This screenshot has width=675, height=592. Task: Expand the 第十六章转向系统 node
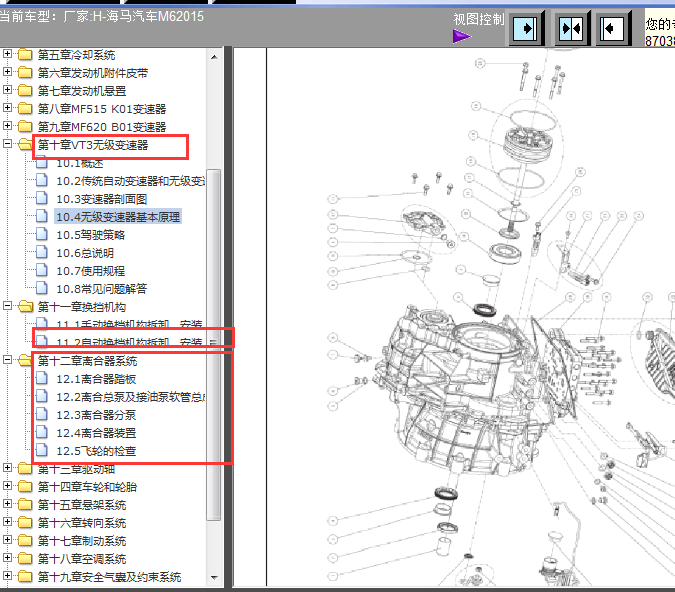point(7,522)
